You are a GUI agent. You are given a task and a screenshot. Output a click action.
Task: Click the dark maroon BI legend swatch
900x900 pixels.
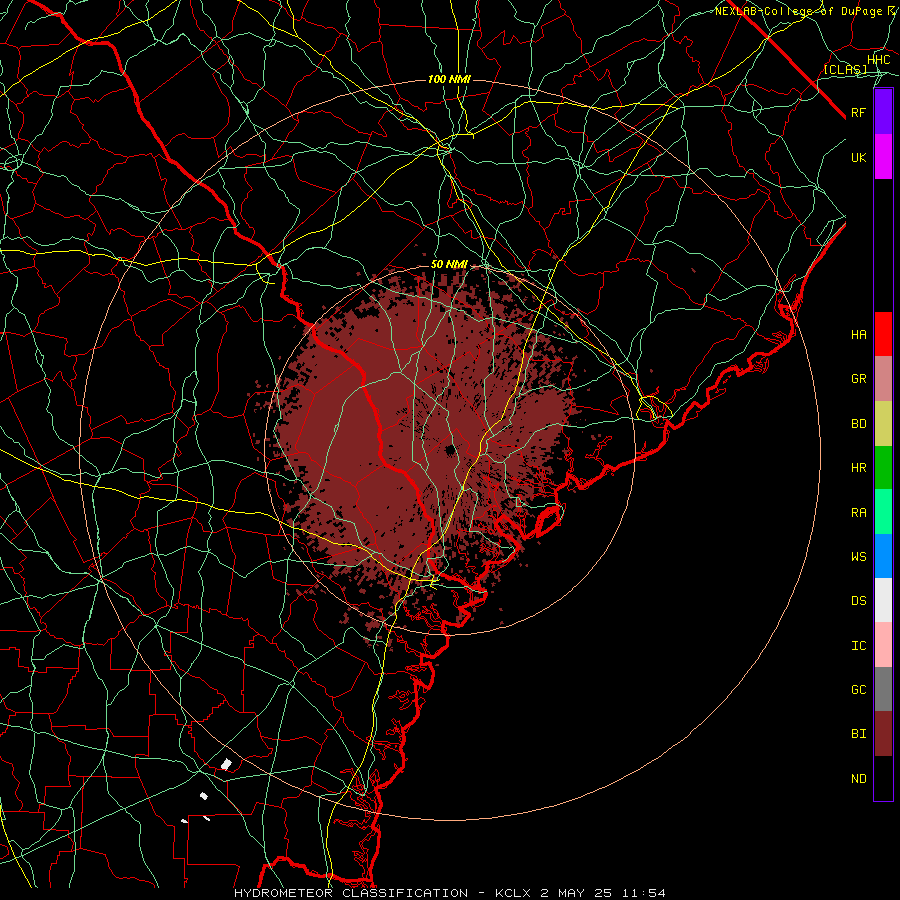point(883,734)
